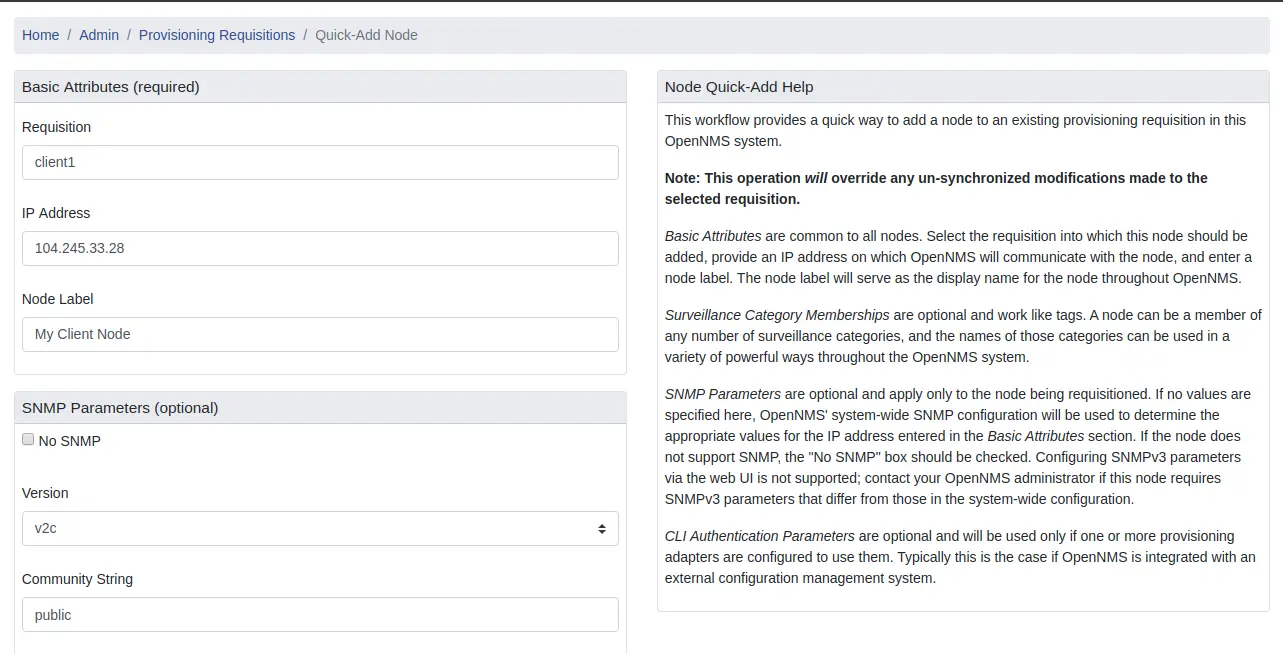Viewport: 1283px width, 654px height.
Task: Open the SNMP Version dropdown
Action: pos(320,528)
